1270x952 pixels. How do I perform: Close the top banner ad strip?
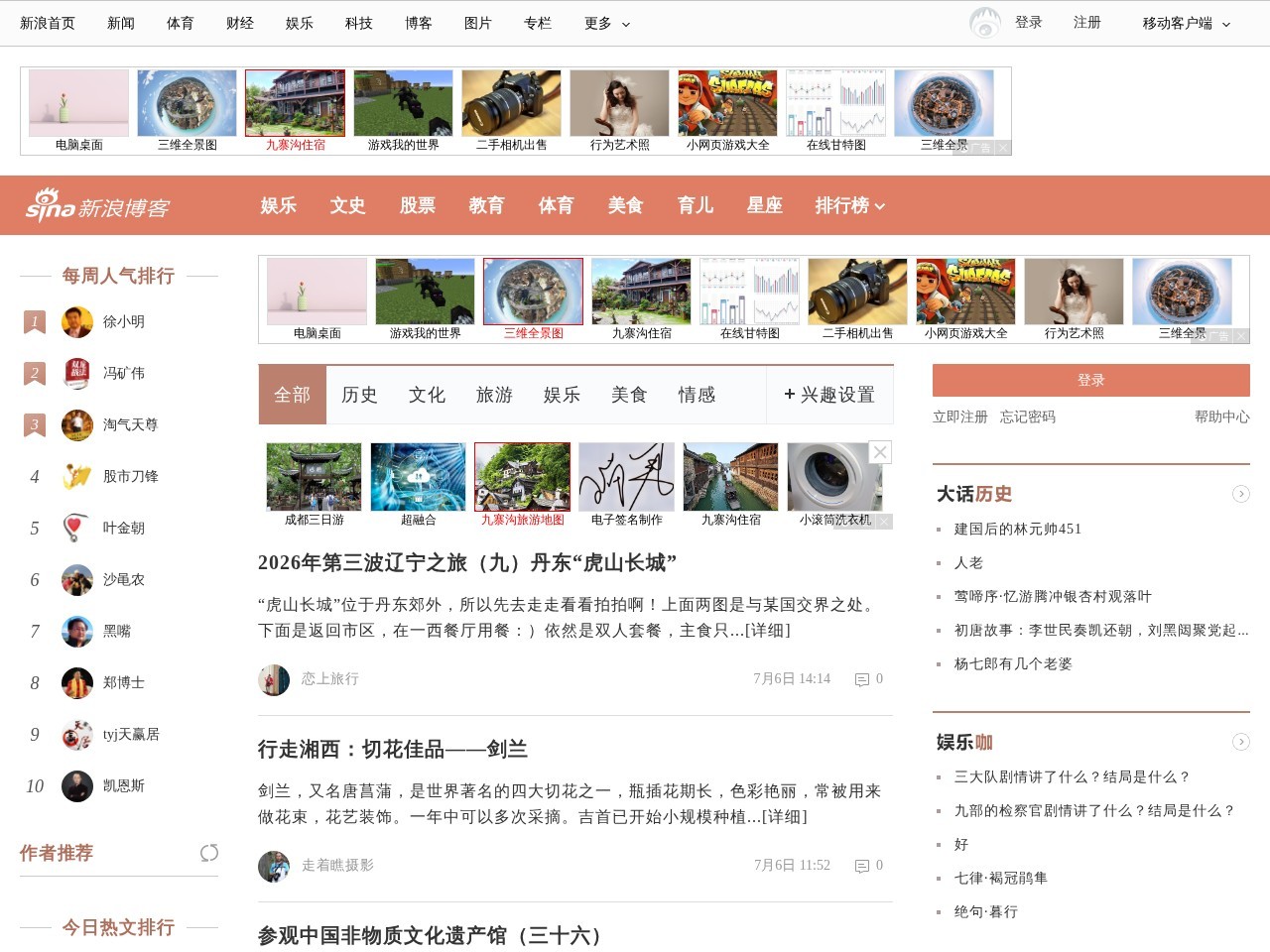click(x=1003, y=148)
